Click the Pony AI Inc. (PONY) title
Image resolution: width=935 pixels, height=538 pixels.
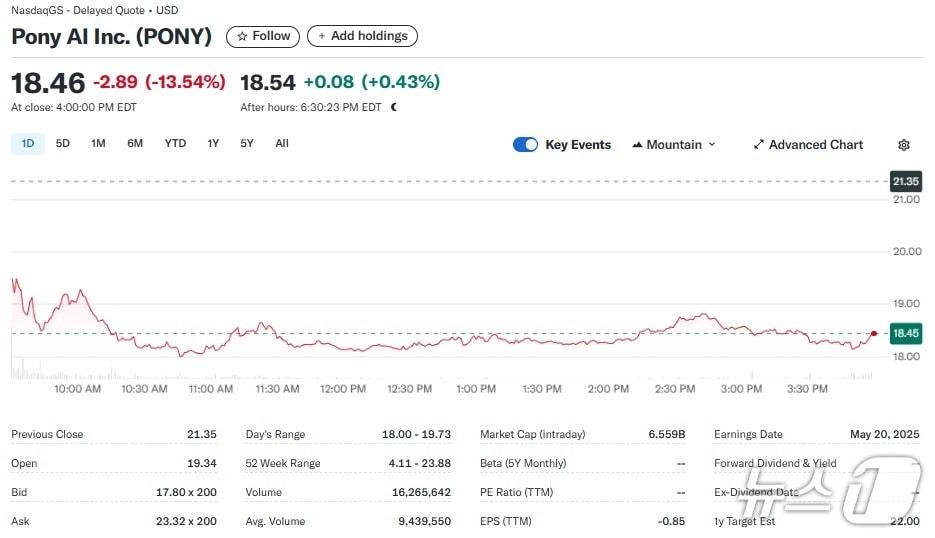click(112, 36)
